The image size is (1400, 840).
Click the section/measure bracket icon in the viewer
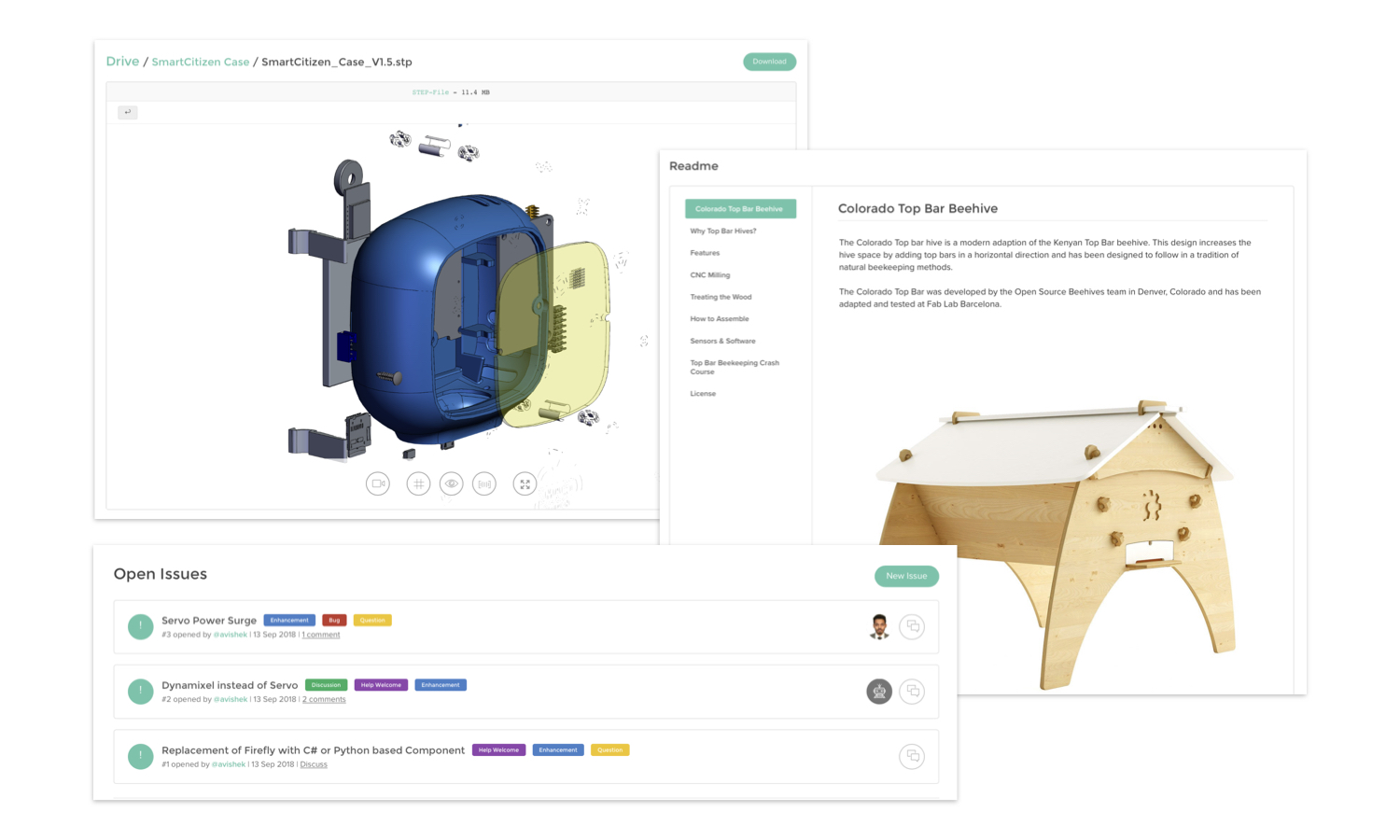[x=484, y=483]
